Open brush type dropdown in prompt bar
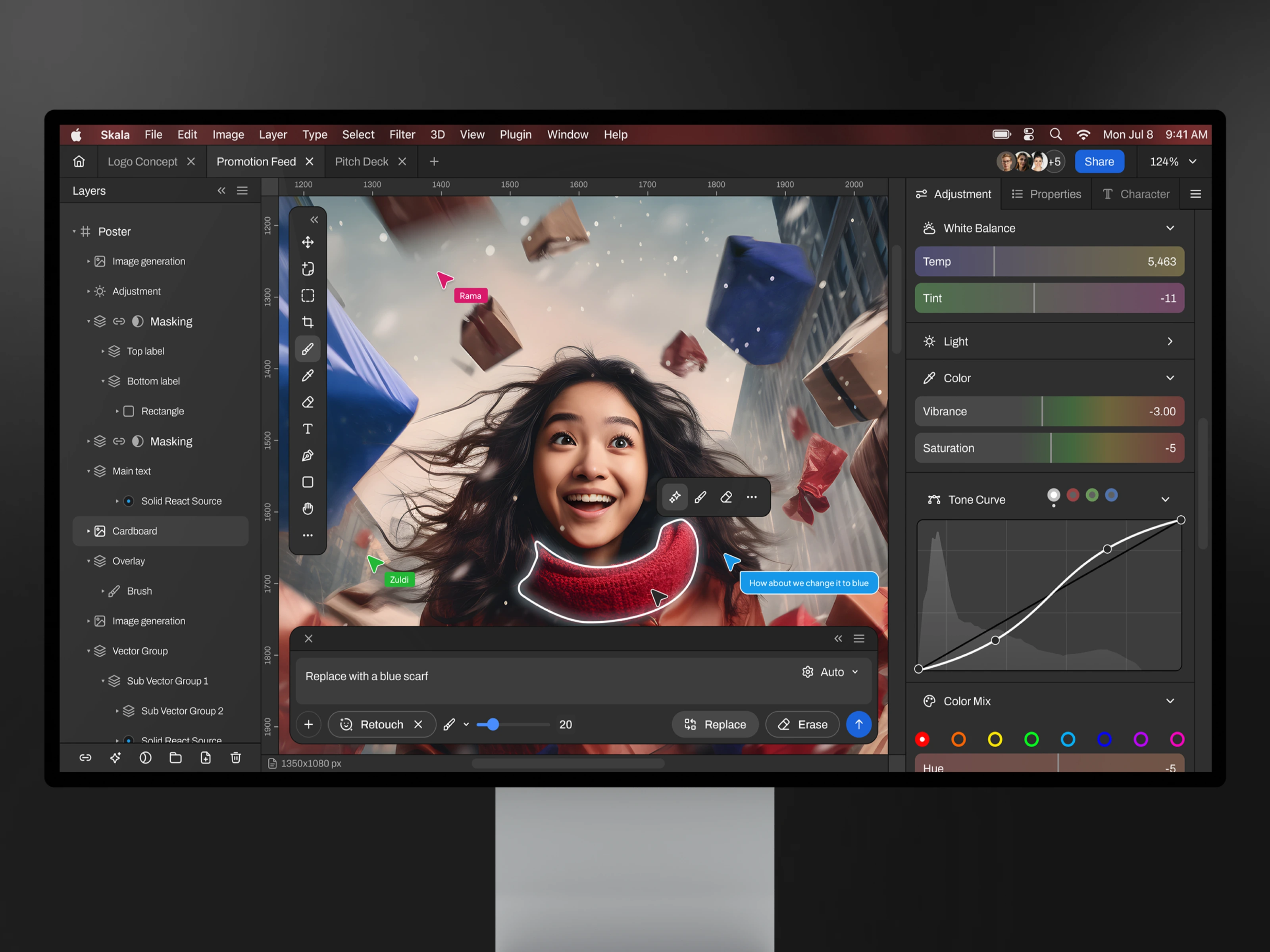 click(x=466, y=724)
